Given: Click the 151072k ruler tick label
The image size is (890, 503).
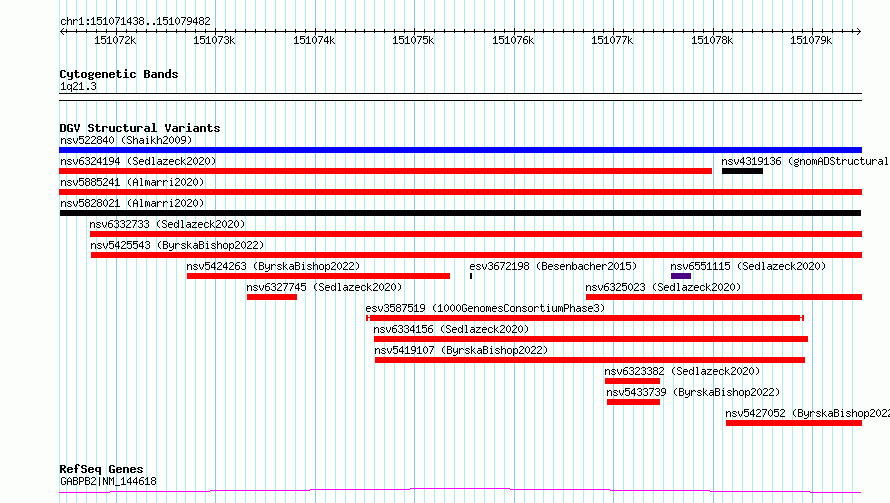Looking at the screenshot, I should [115, 41].
